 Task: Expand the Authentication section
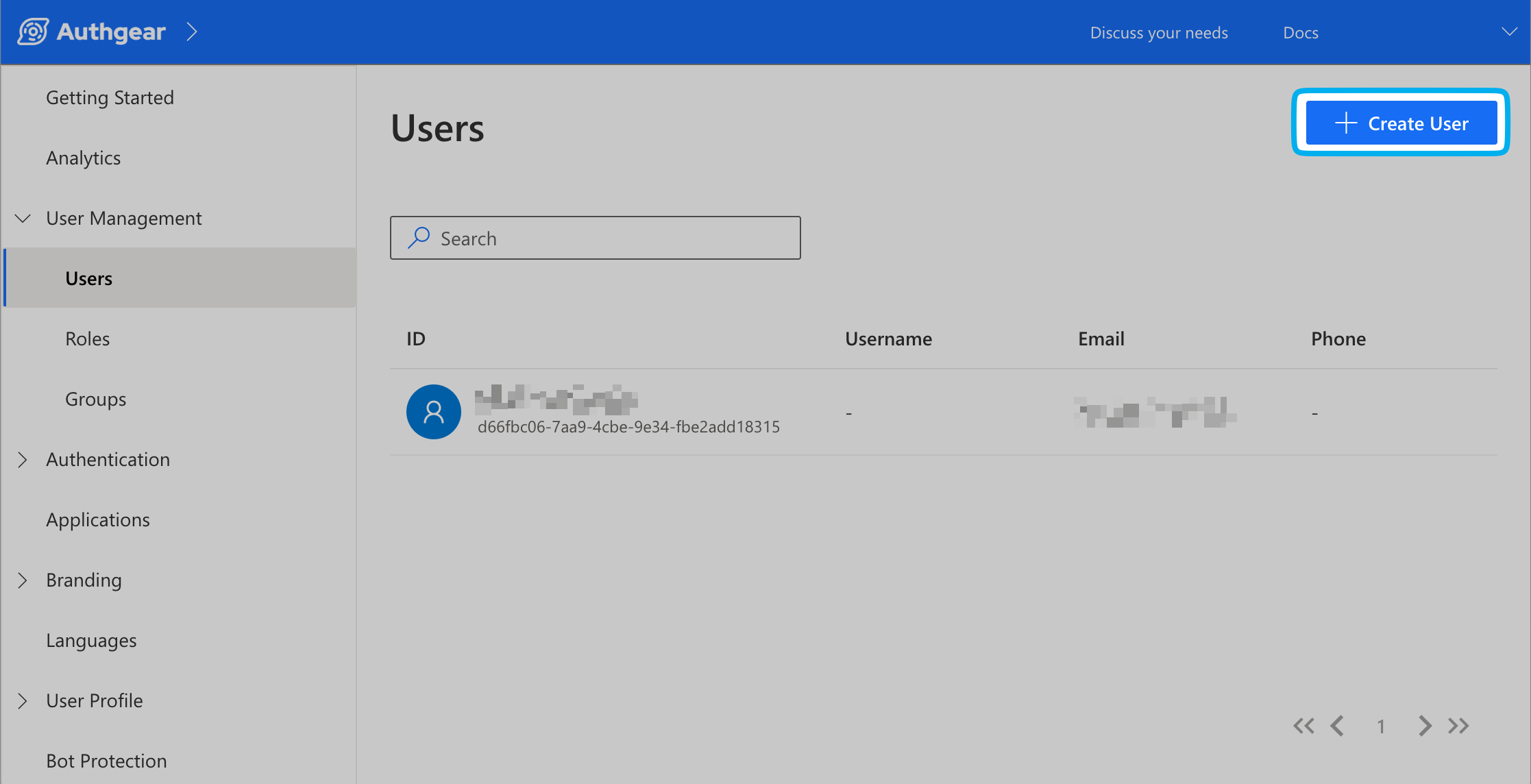[x=23, y=460]
